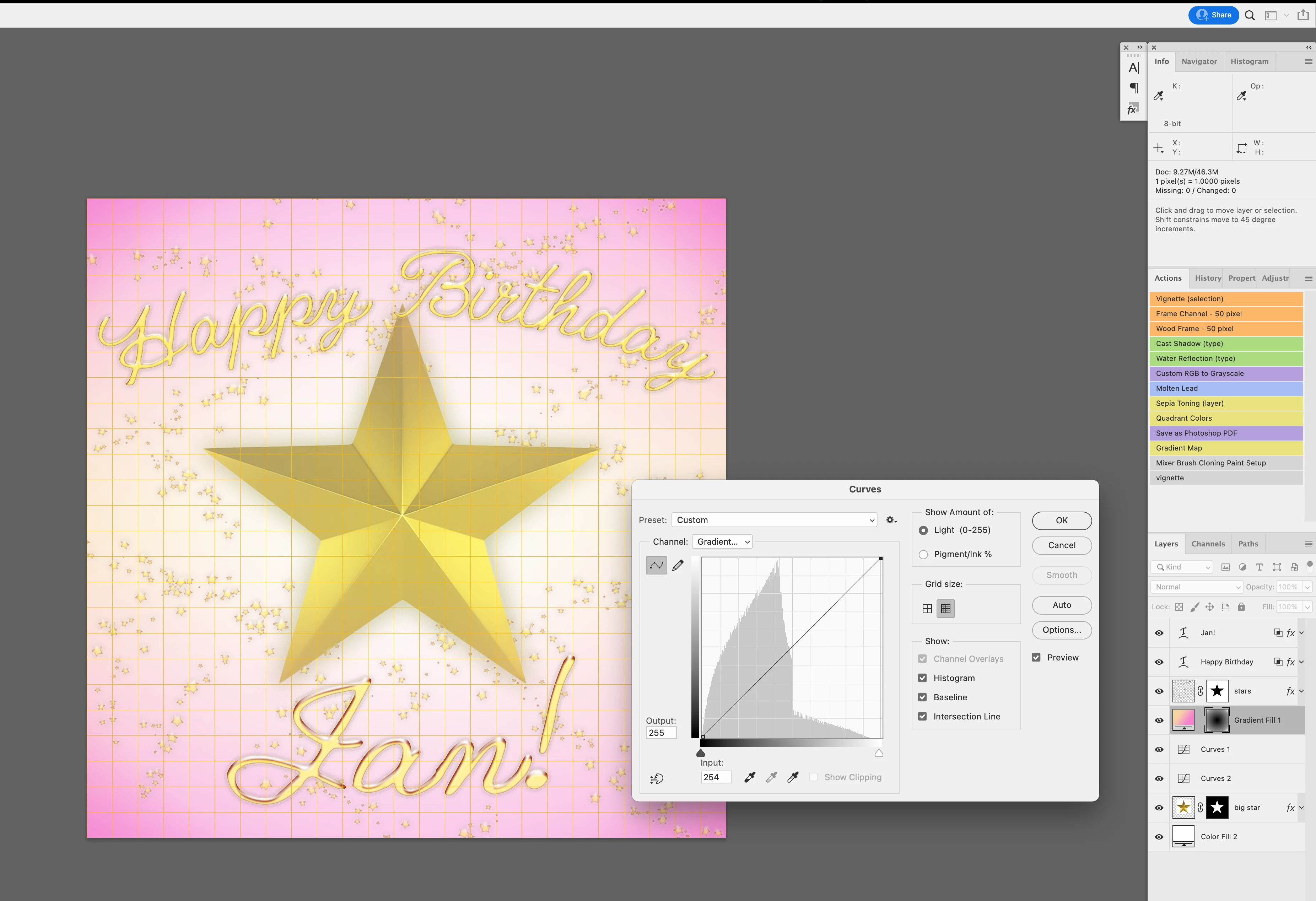Viewport: 1316px width, 901px height.
Task: Open the Preset dropdown in Curves
Action: click(x=774, y=520)
